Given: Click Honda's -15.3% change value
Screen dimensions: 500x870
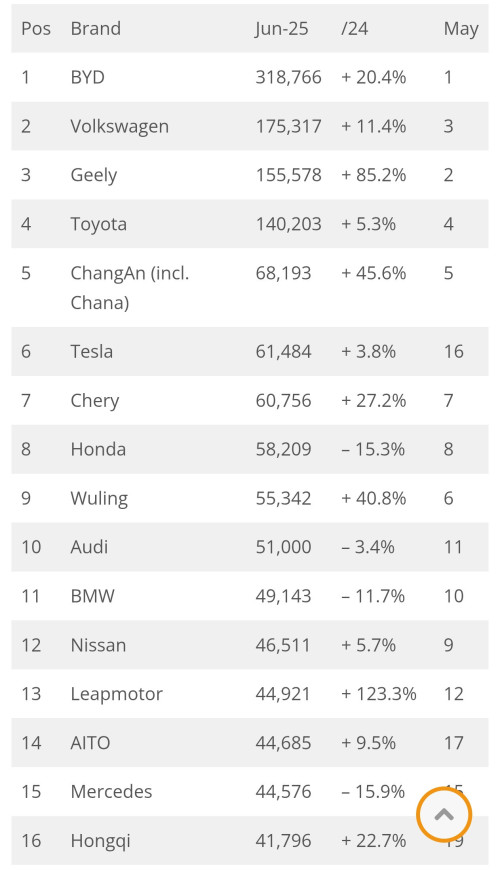Looking at the screenshot, I should point(373,449).
